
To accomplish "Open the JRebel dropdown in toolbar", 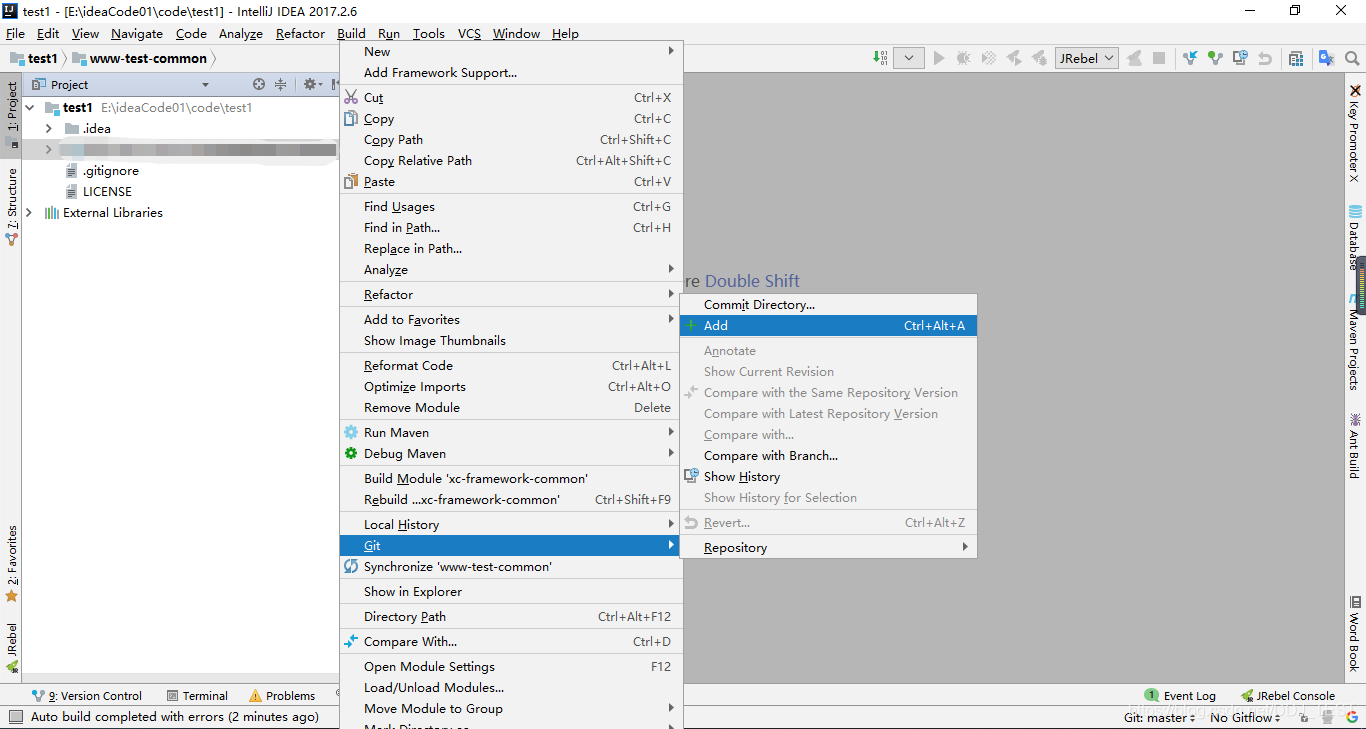I will click(x=1087, y=58).
